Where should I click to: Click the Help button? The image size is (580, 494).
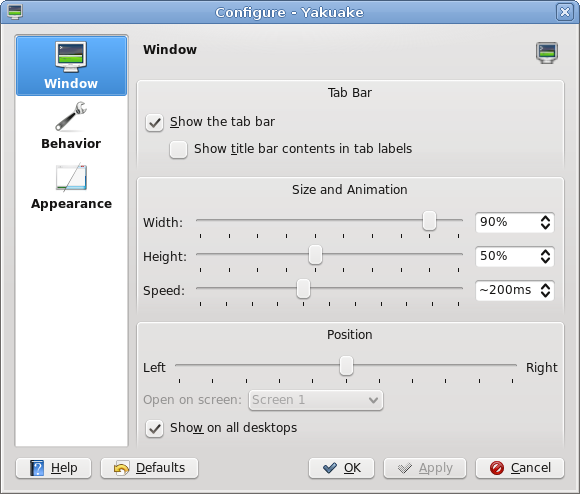53,468
